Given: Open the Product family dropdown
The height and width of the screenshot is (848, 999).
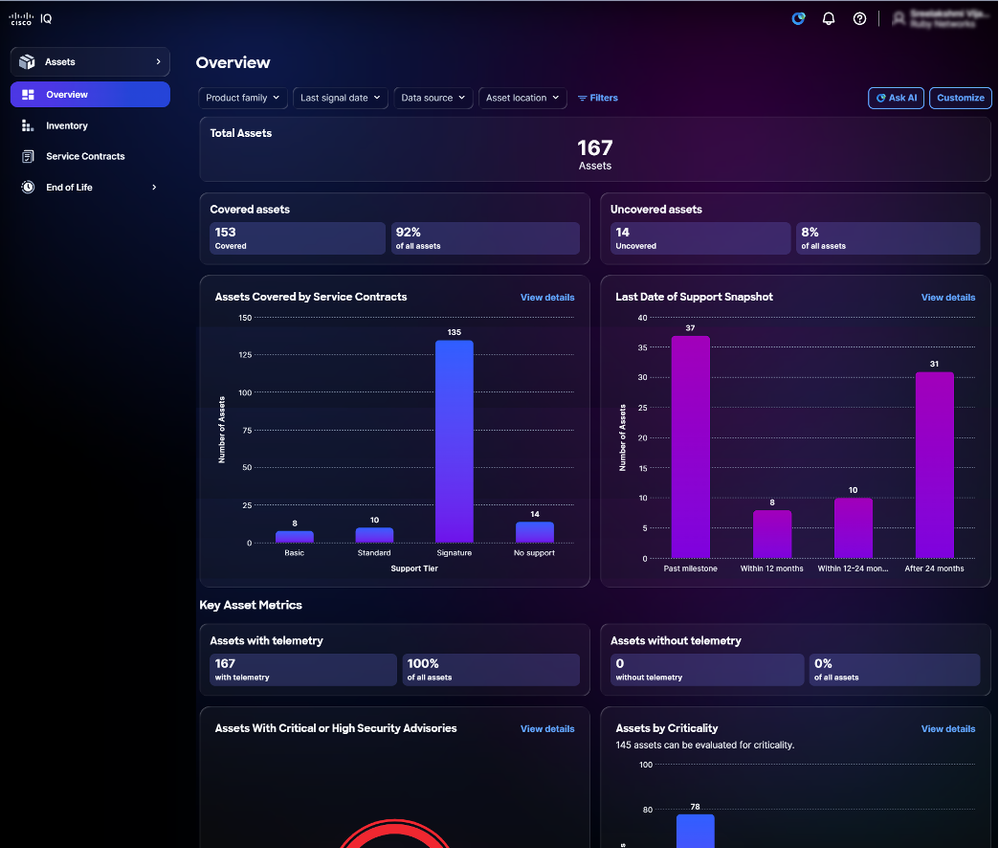Looking at the screenshot, I should pos(243,98).
